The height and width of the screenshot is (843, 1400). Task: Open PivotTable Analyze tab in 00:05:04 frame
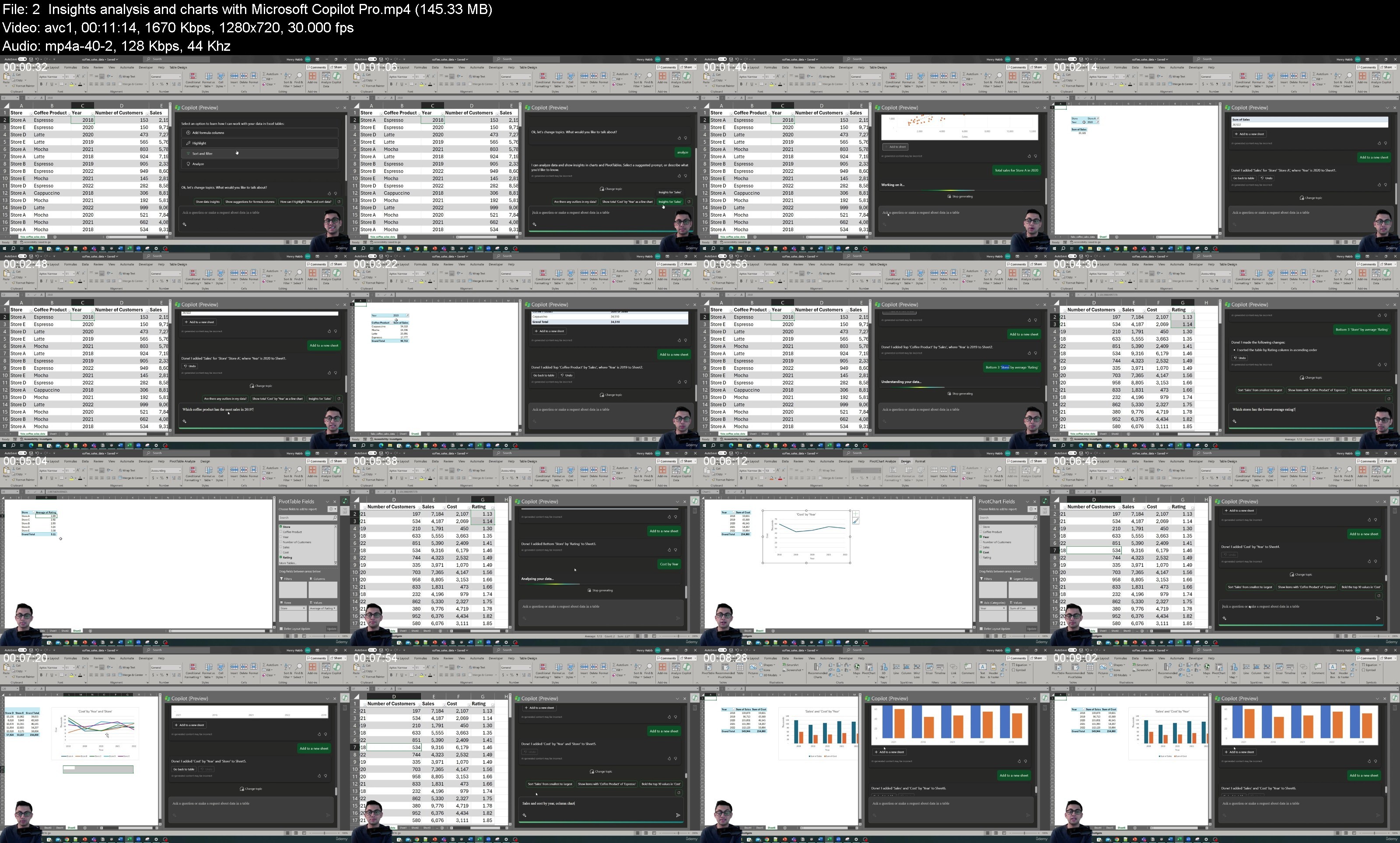tap(182, 461)
